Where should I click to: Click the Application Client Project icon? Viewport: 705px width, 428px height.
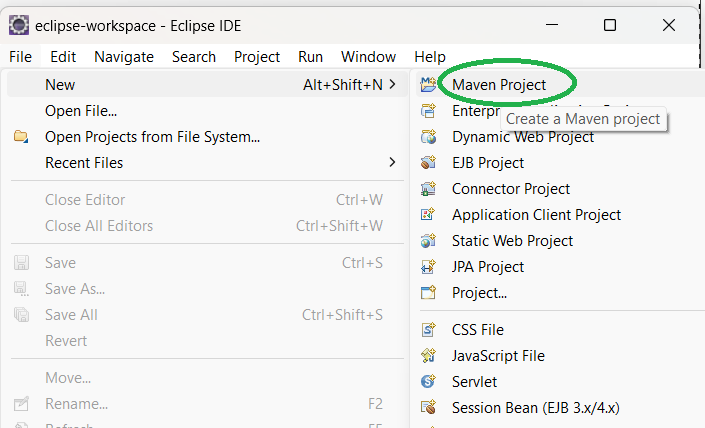click(x=429, y=215)
